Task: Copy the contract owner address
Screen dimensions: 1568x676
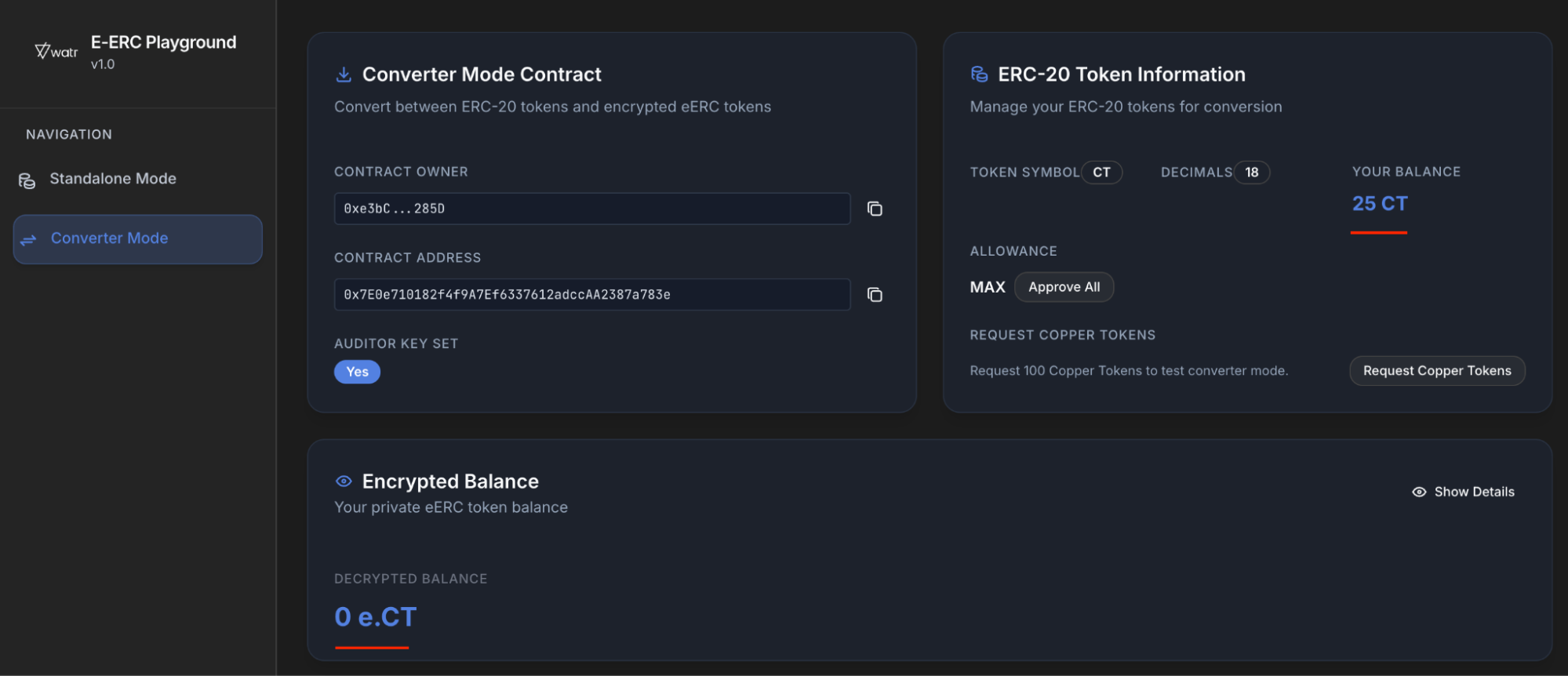Action: coord(875,209)
